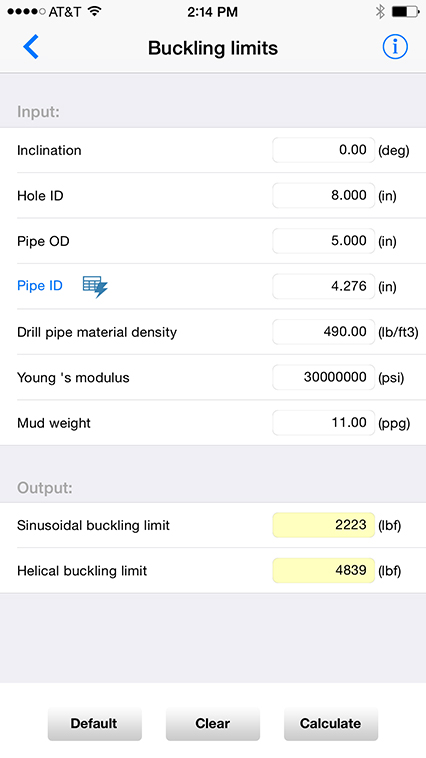This screenshot has width=426, height=758.
Task: Select the Hole ID input field
Action: pyautogui.click(x=323, y=195)
